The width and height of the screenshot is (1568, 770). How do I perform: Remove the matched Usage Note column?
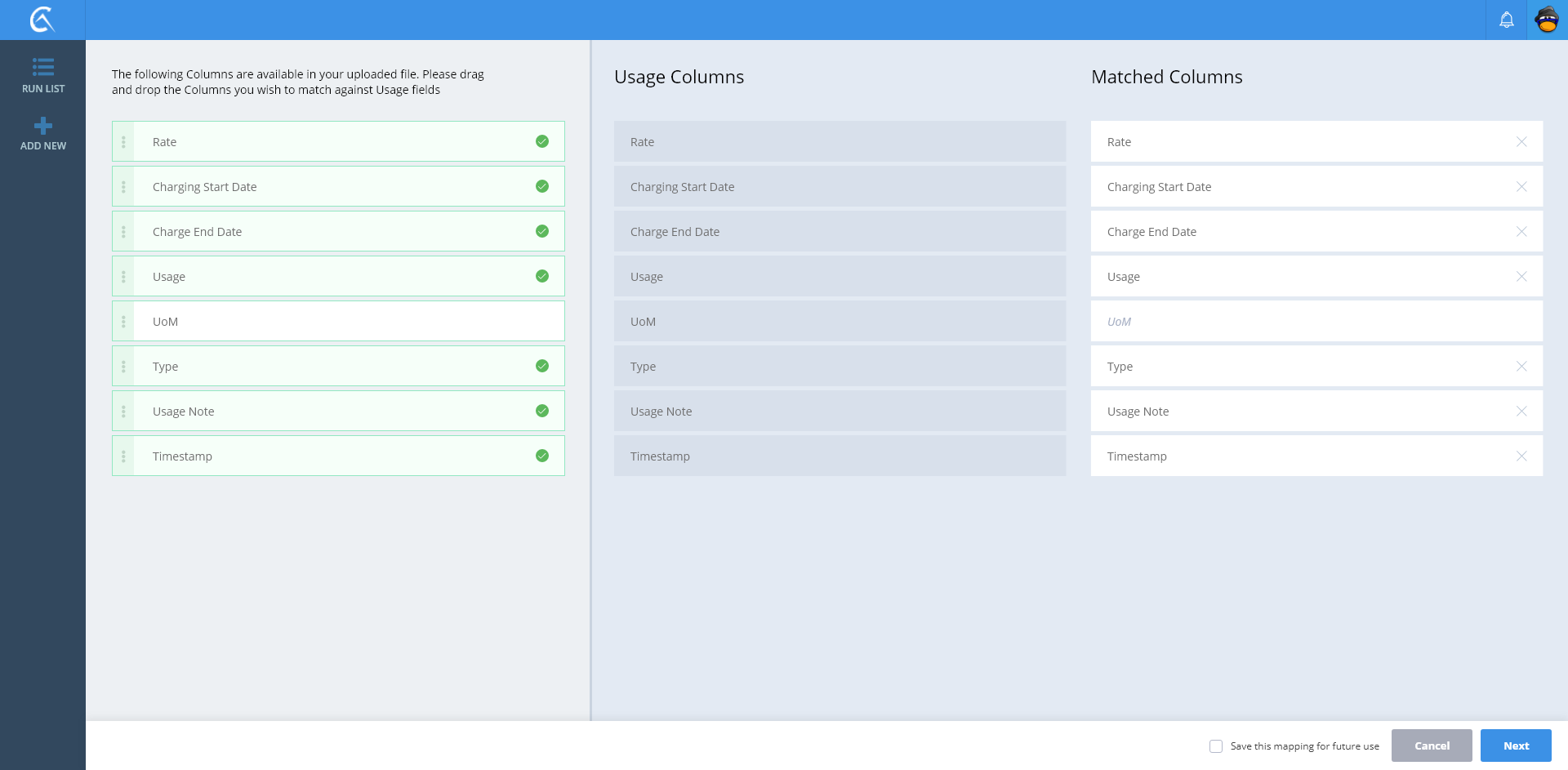click(x=1521, y=412)
